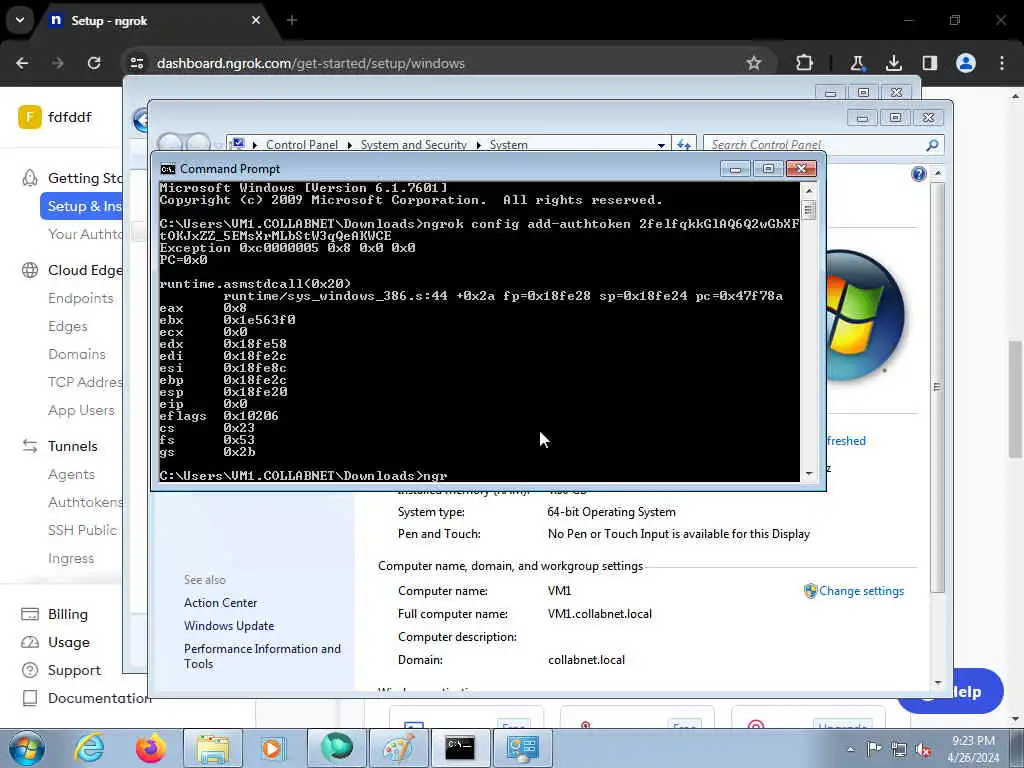Open browser downloads icon
Image resolution: width=1024 pixels, height=768 pixels.
point(893,63)
